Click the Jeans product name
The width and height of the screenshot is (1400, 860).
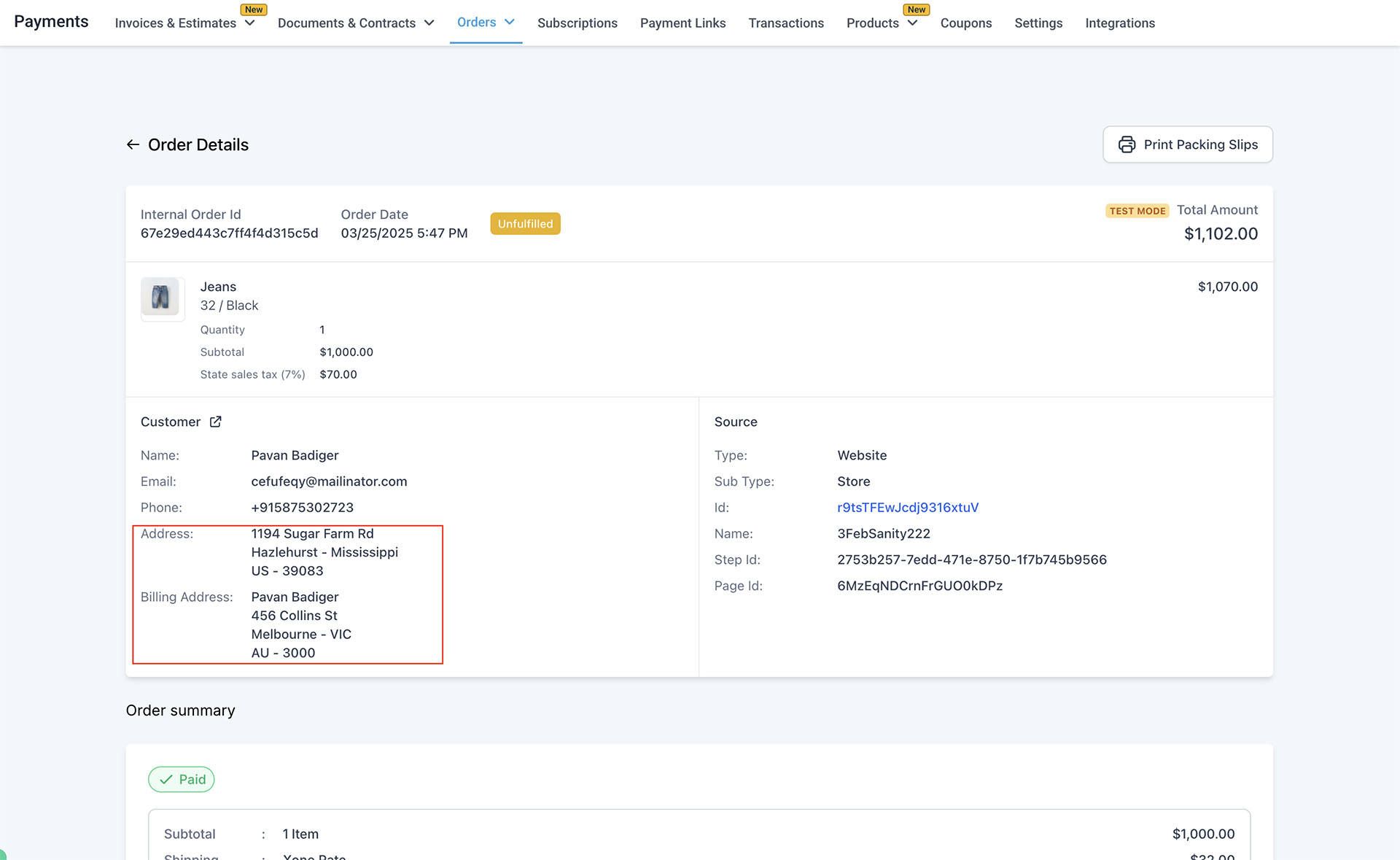pyautogui.click(x=218, y=287)
